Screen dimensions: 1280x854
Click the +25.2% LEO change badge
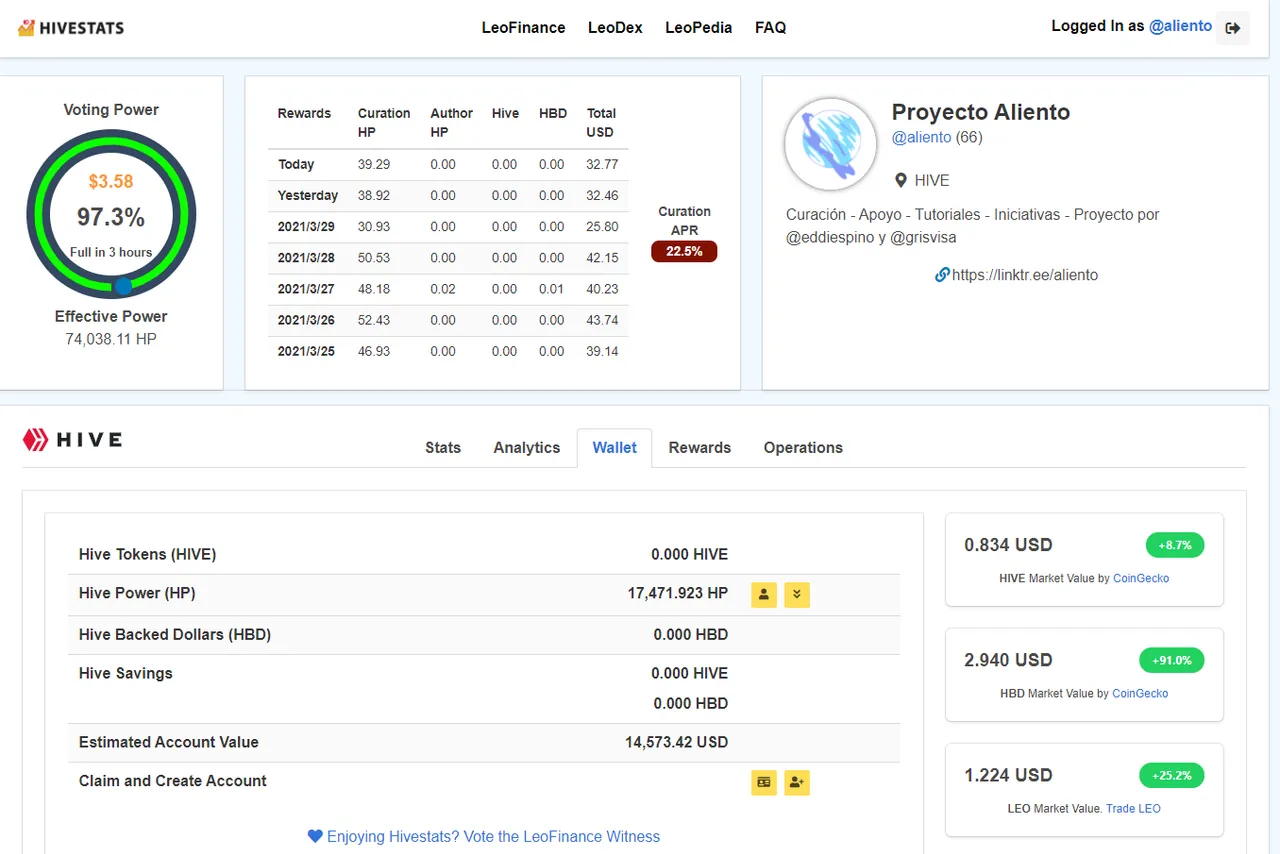click(1172, 775)
